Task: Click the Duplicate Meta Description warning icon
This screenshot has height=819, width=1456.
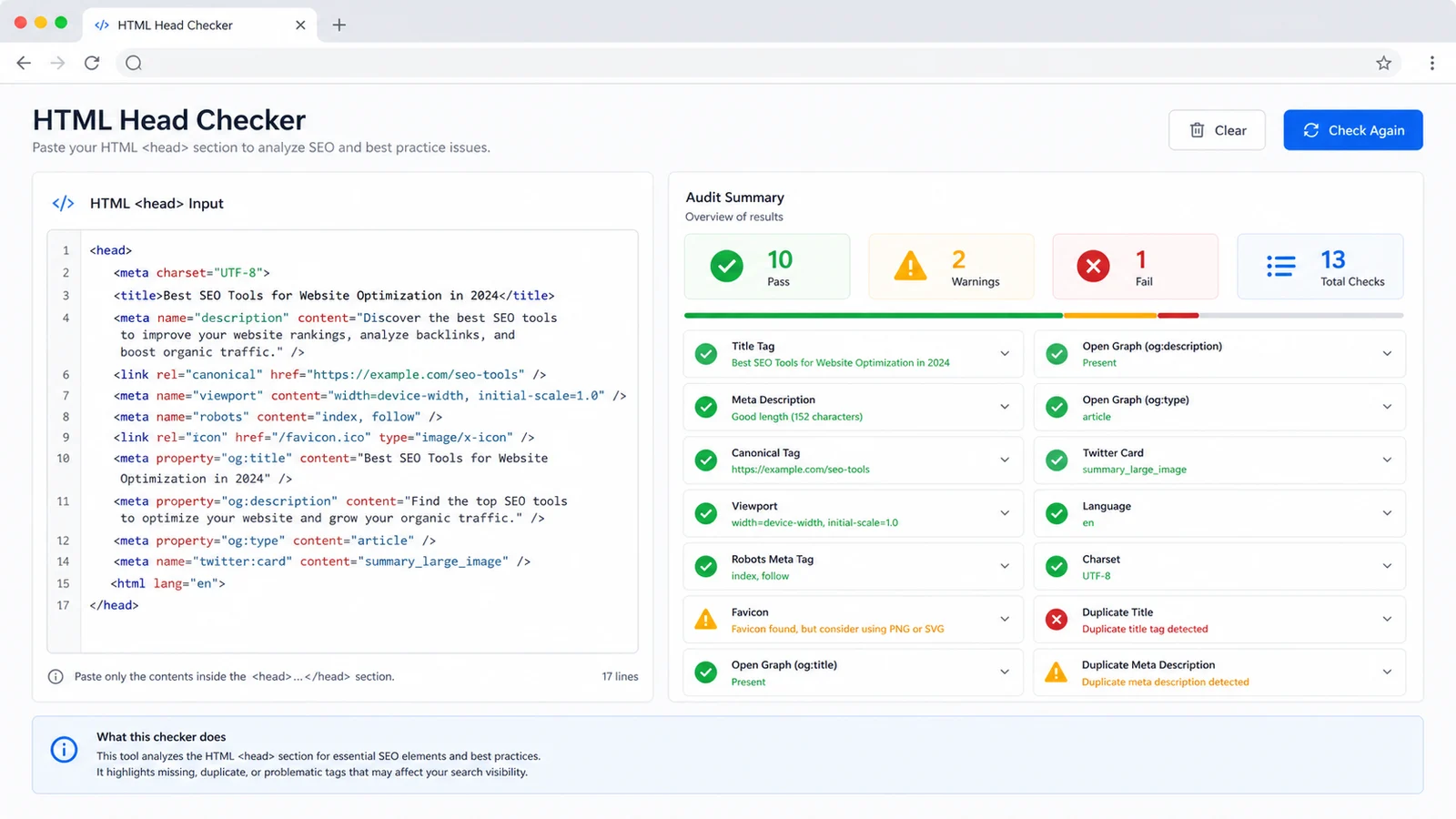Action: point(1057,672)
